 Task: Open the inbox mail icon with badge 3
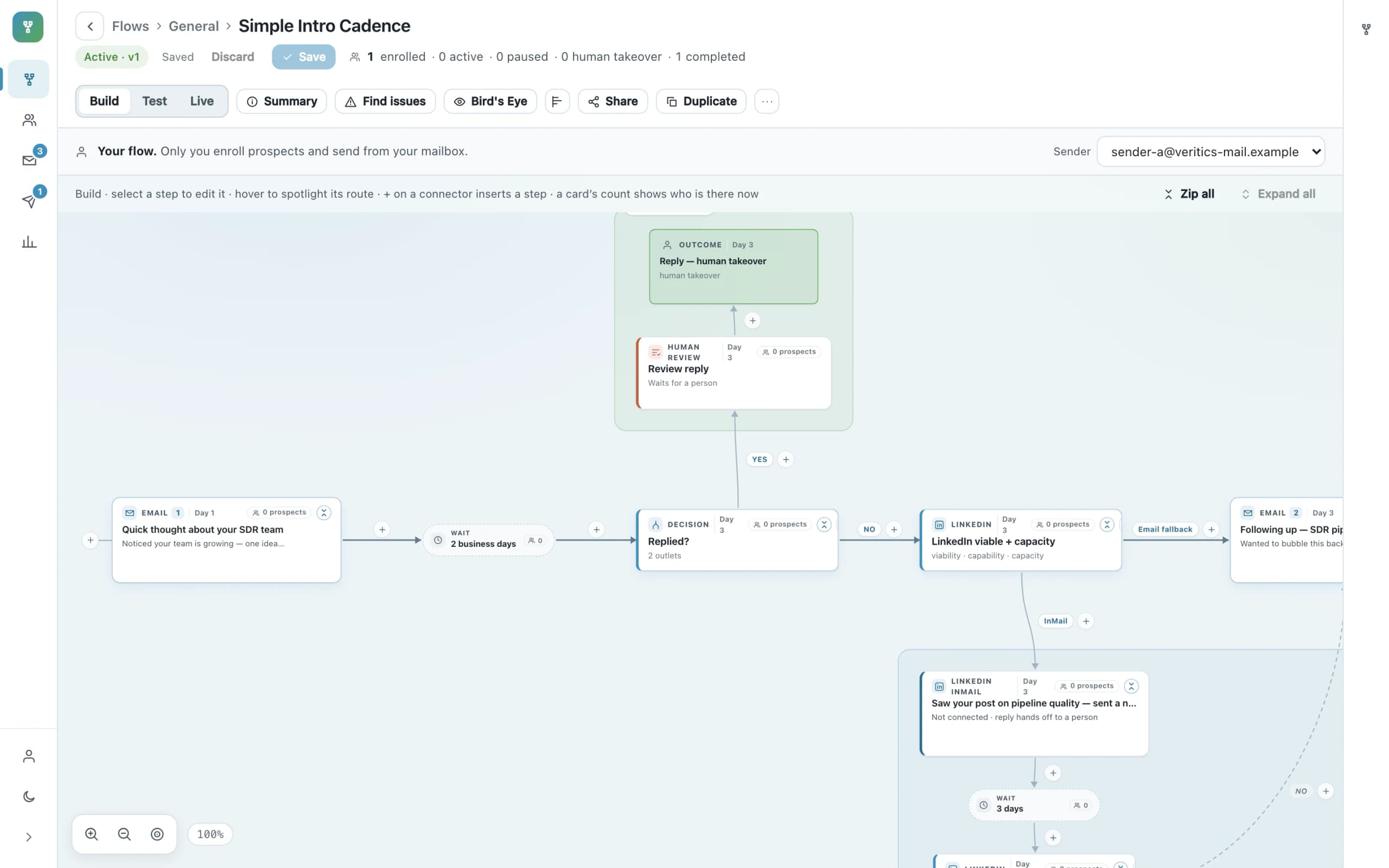(x=29, y=160)
